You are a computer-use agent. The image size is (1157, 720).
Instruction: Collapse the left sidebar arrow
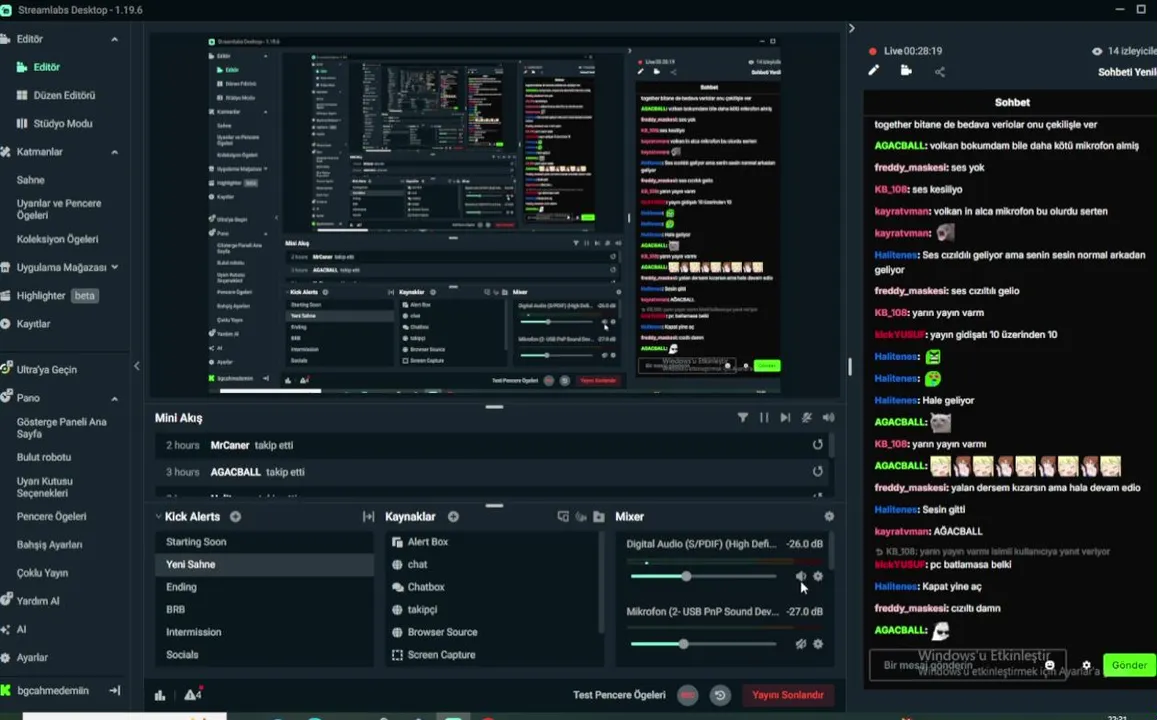pos(137,365)
